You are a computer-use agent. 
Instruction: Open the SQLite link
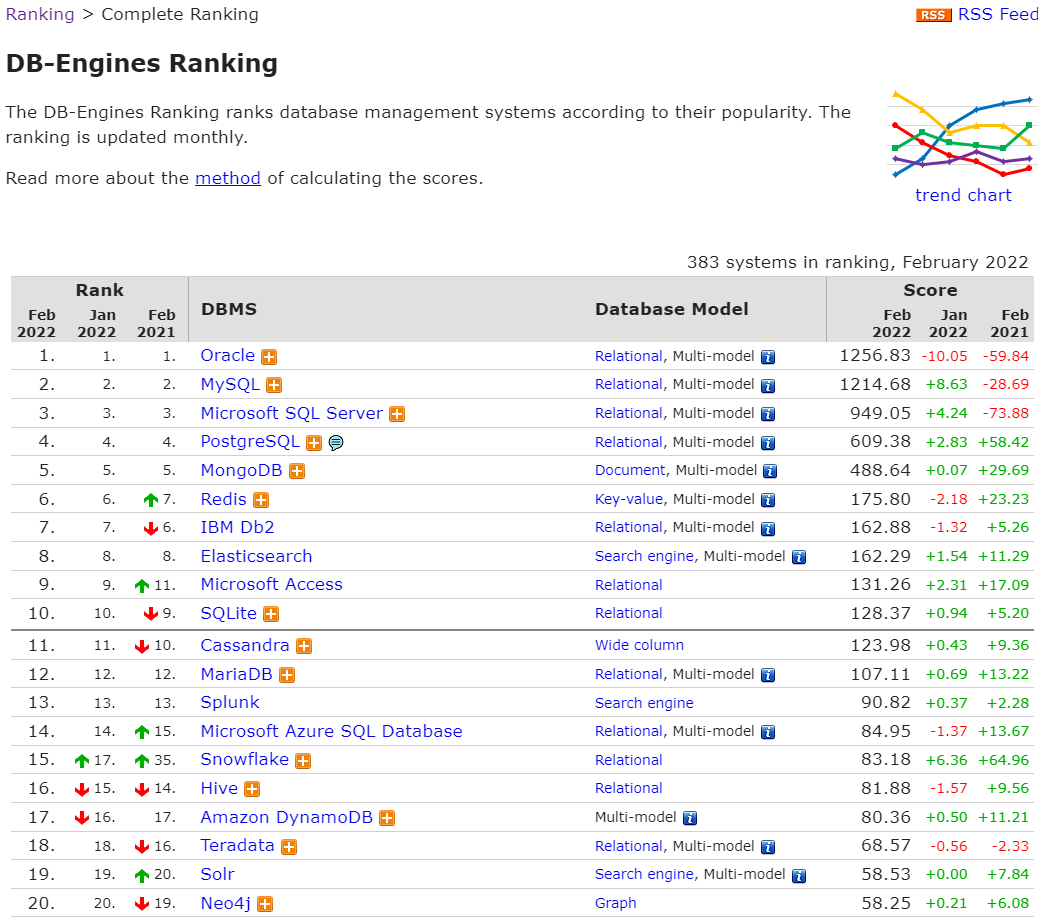[229, 613]
